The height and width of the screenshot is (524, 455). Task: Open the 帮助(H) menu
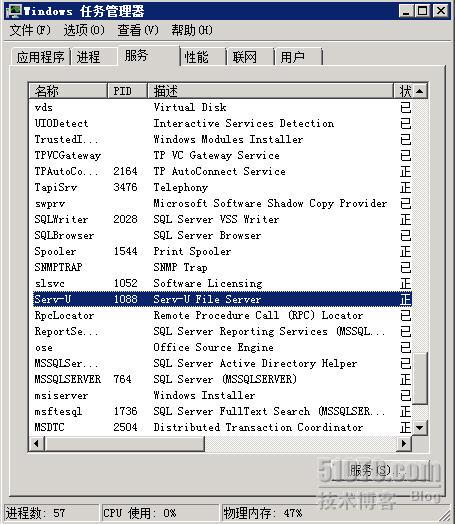coord(192,30)
